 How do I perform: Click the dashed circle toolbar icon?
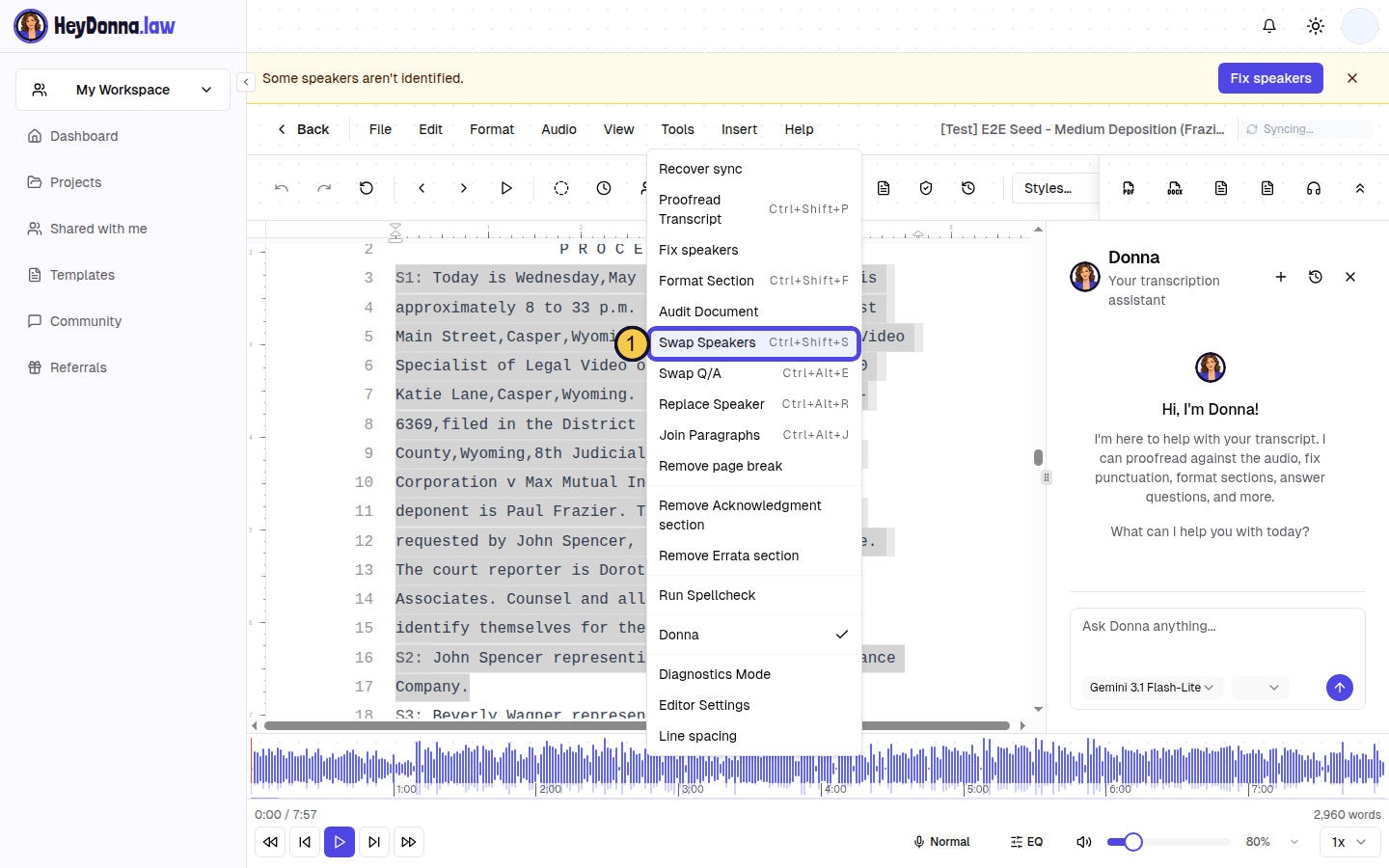click(561, 188)
